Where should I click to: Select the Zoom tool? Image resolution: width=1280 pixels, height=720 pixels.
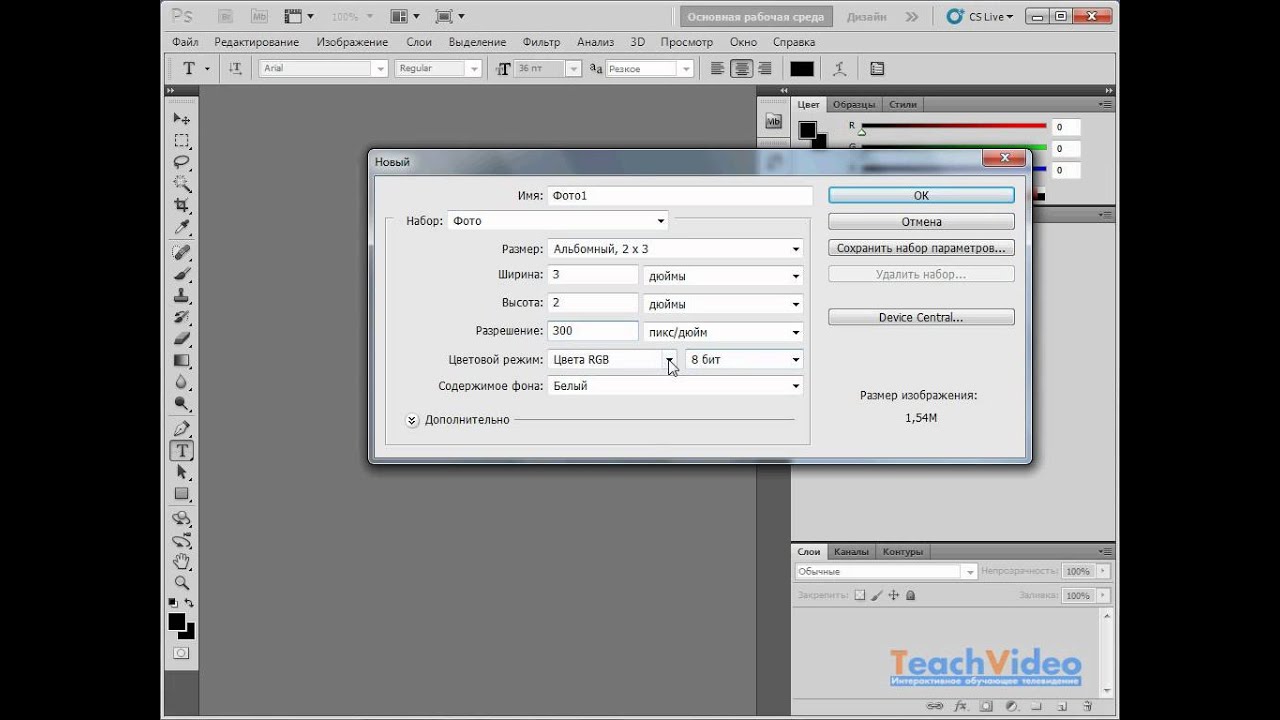pos(181,582)
